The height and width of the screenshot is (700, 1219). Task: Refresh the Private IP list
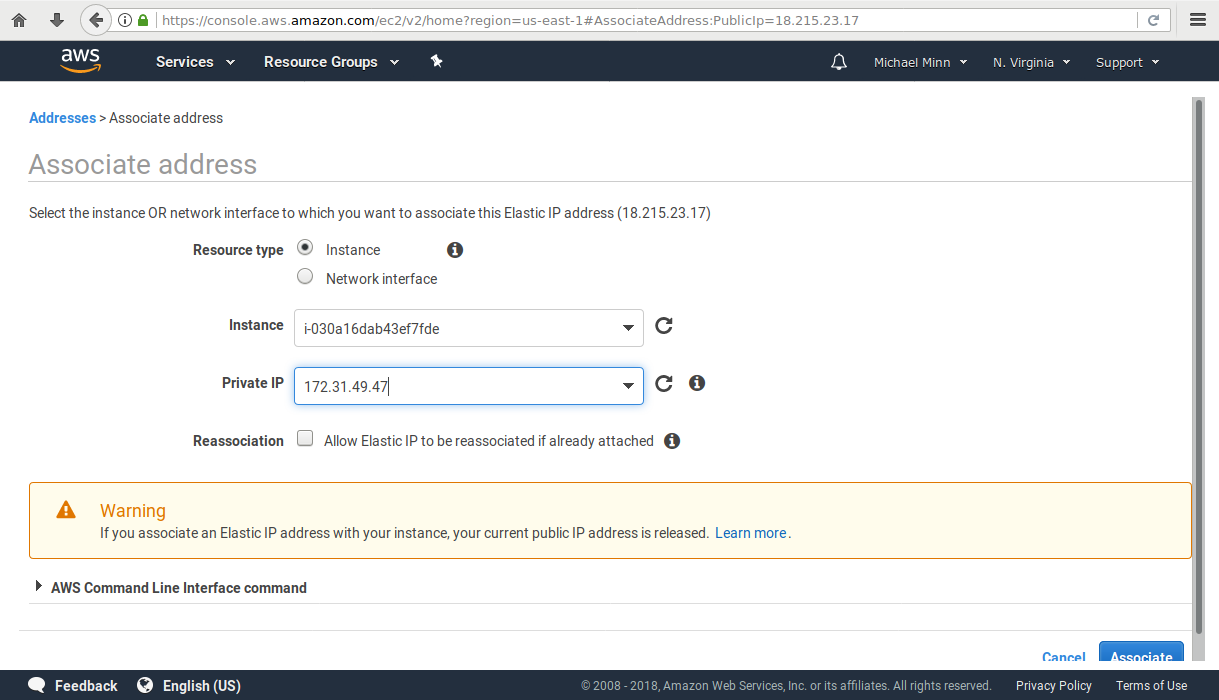[x=663, y=383]
